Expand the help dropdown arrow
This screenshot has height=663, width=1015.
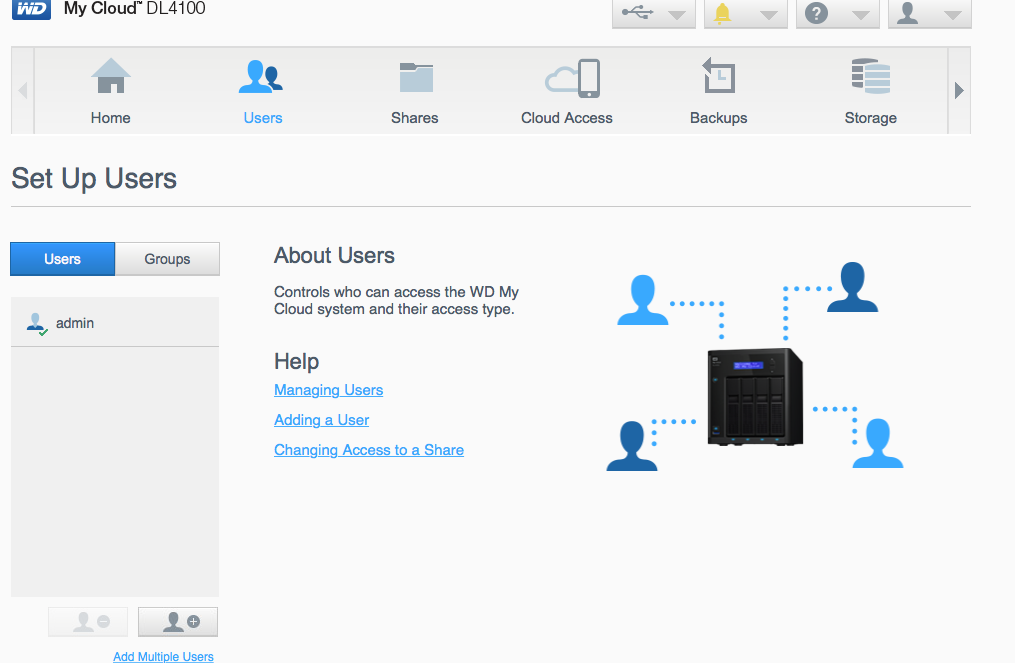click(860, 15)
